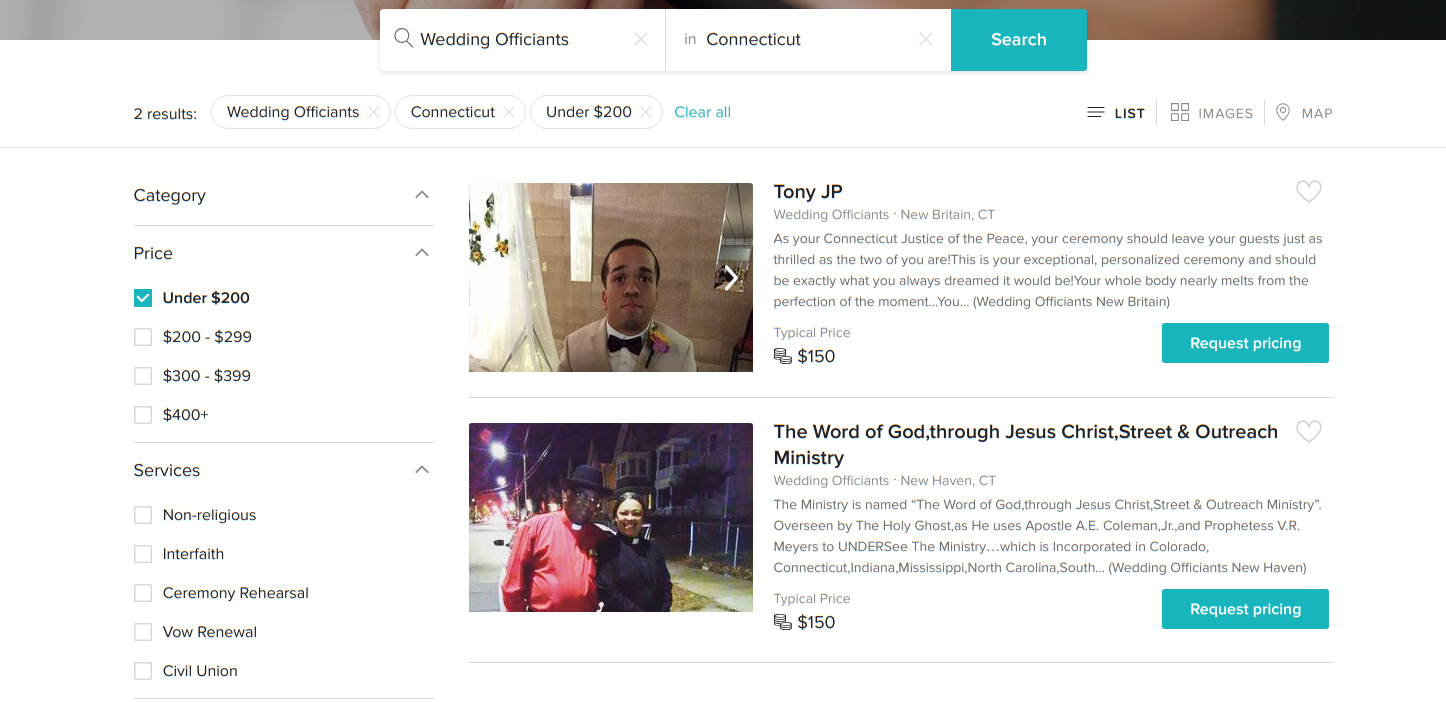Remove the Wedding Officiants filter chip
1446x702 pixels.
(373, 113)
